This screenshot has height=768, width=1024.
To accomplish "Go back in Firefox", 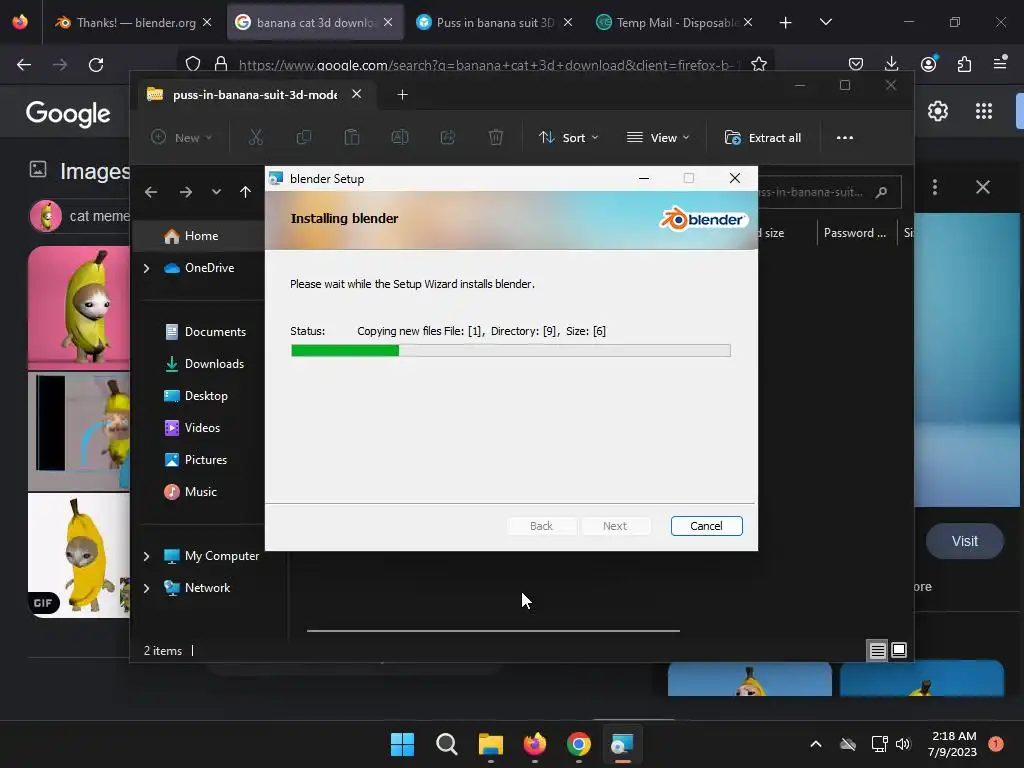I will pyautogui.click(x=24, y=65).
